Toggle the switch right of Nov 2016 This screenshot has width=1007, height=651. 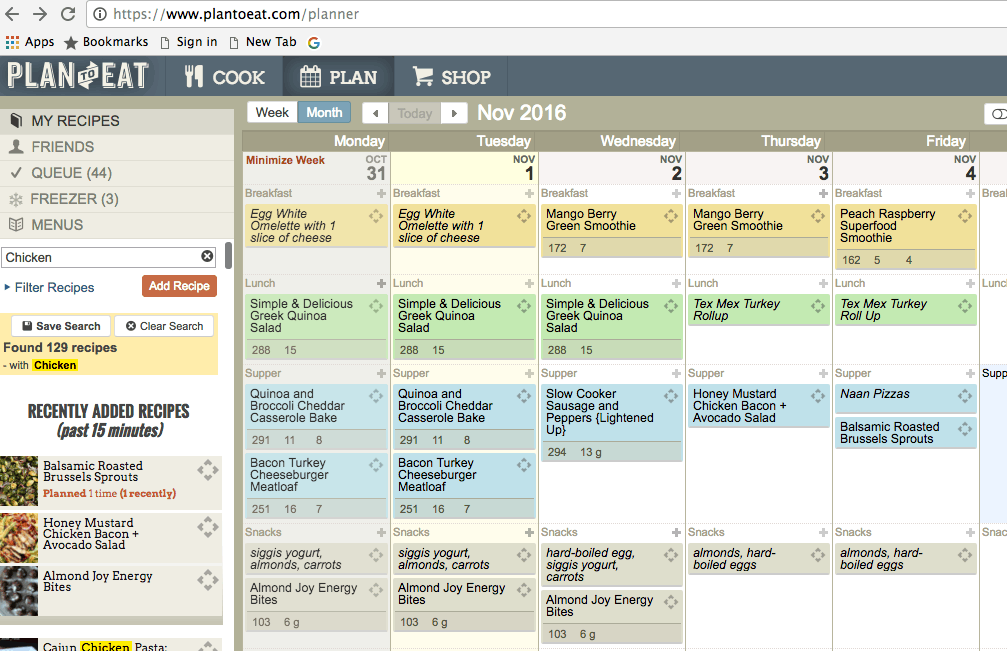tap(996, 114)
